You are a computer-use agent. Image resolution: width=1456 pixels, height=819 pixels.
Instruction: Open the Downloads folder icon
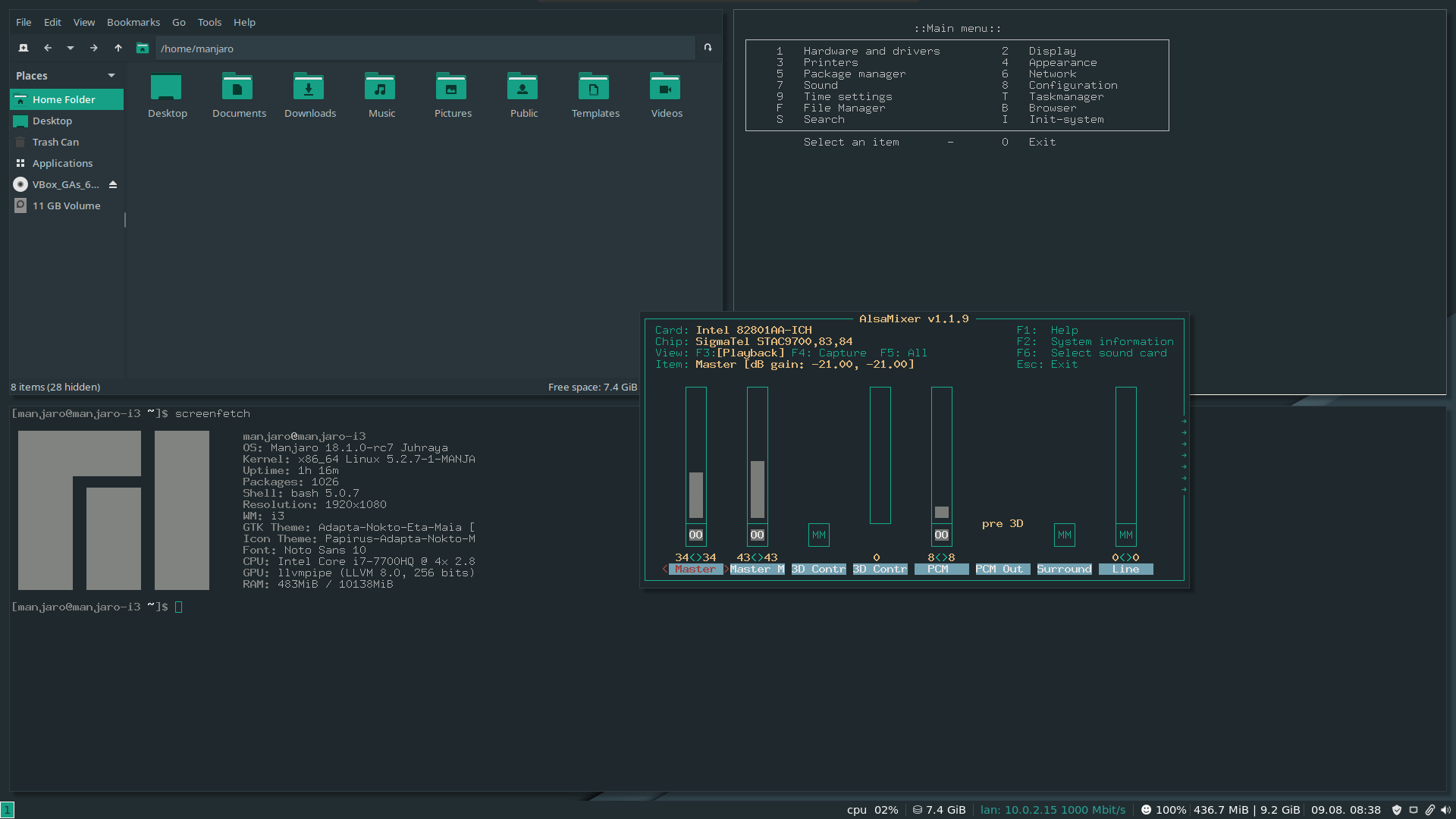pyautogui.click(x=309, y=88)
